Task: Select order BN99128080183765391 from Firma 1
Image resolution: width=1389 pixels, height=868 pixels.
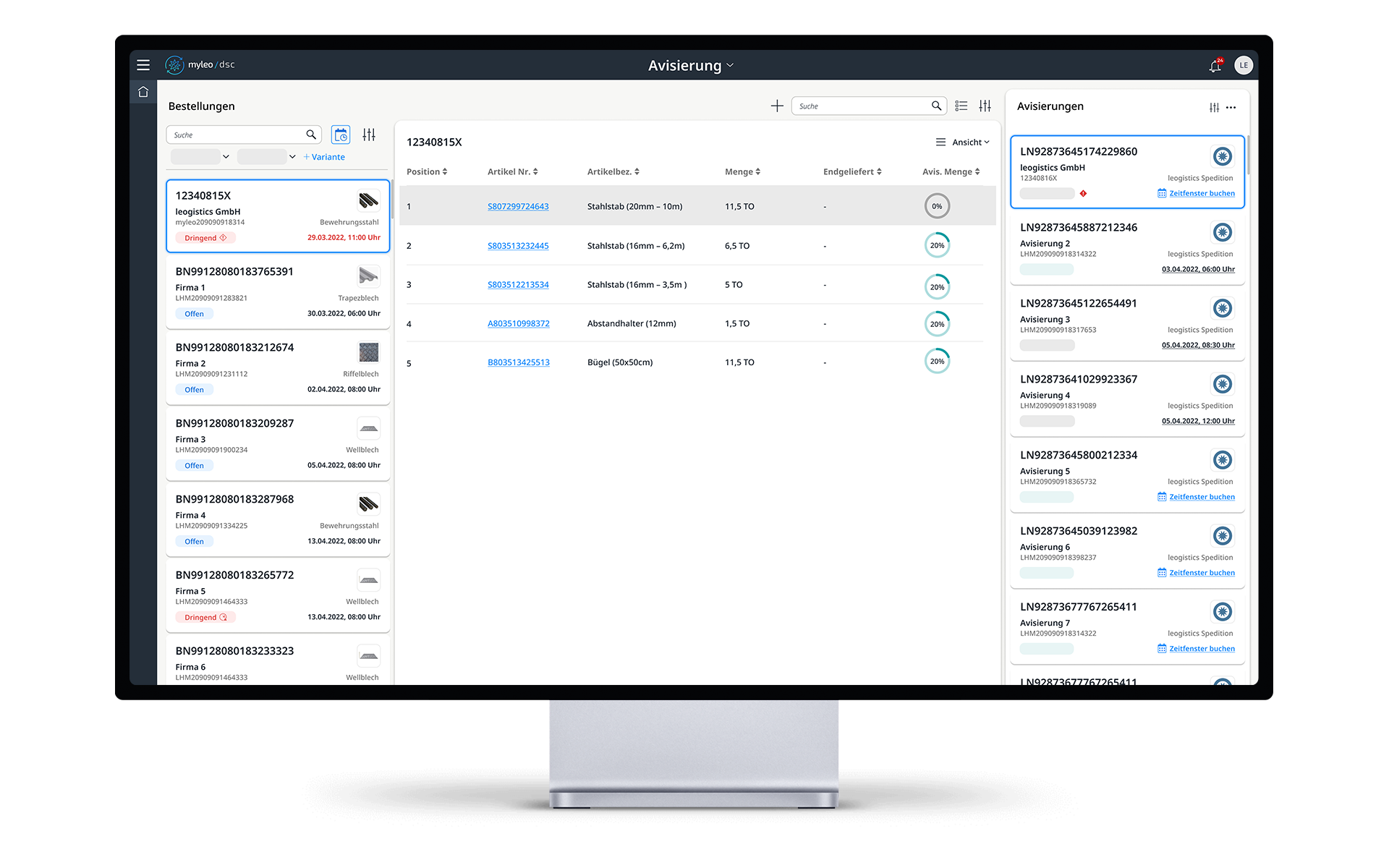Action: (x=278, y=292)
